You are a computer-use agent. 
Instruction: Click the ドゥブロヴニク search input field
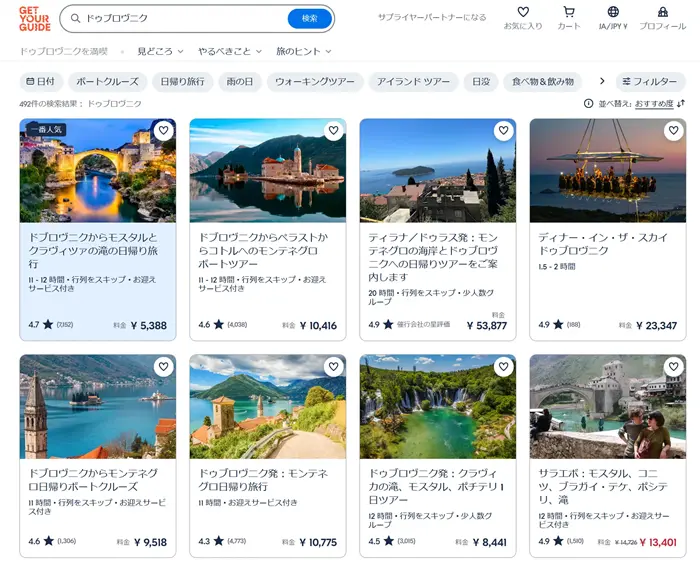[180, 18]
